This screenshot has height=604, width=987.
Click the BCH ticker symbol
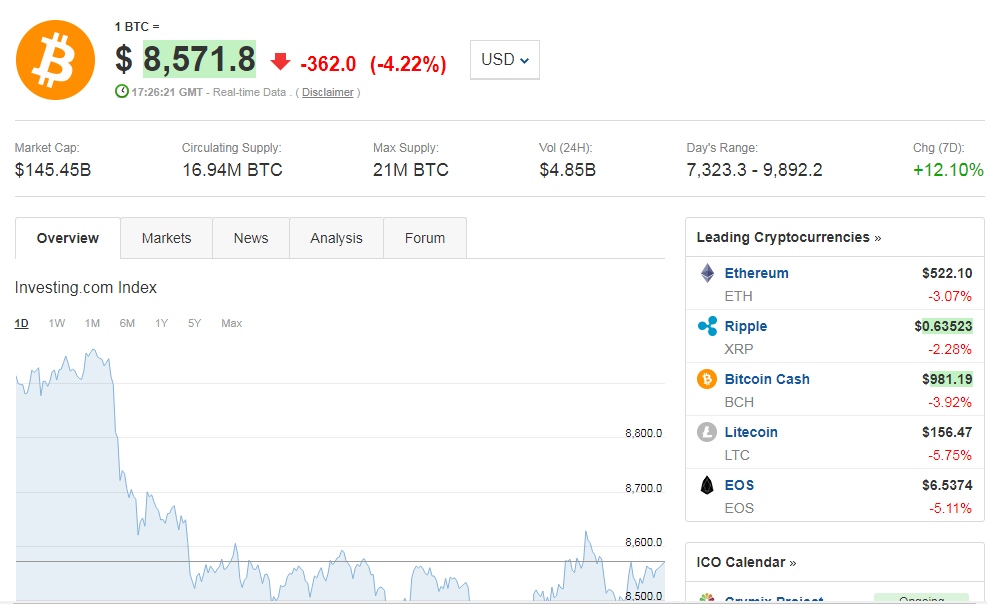[x=739, y=401]
